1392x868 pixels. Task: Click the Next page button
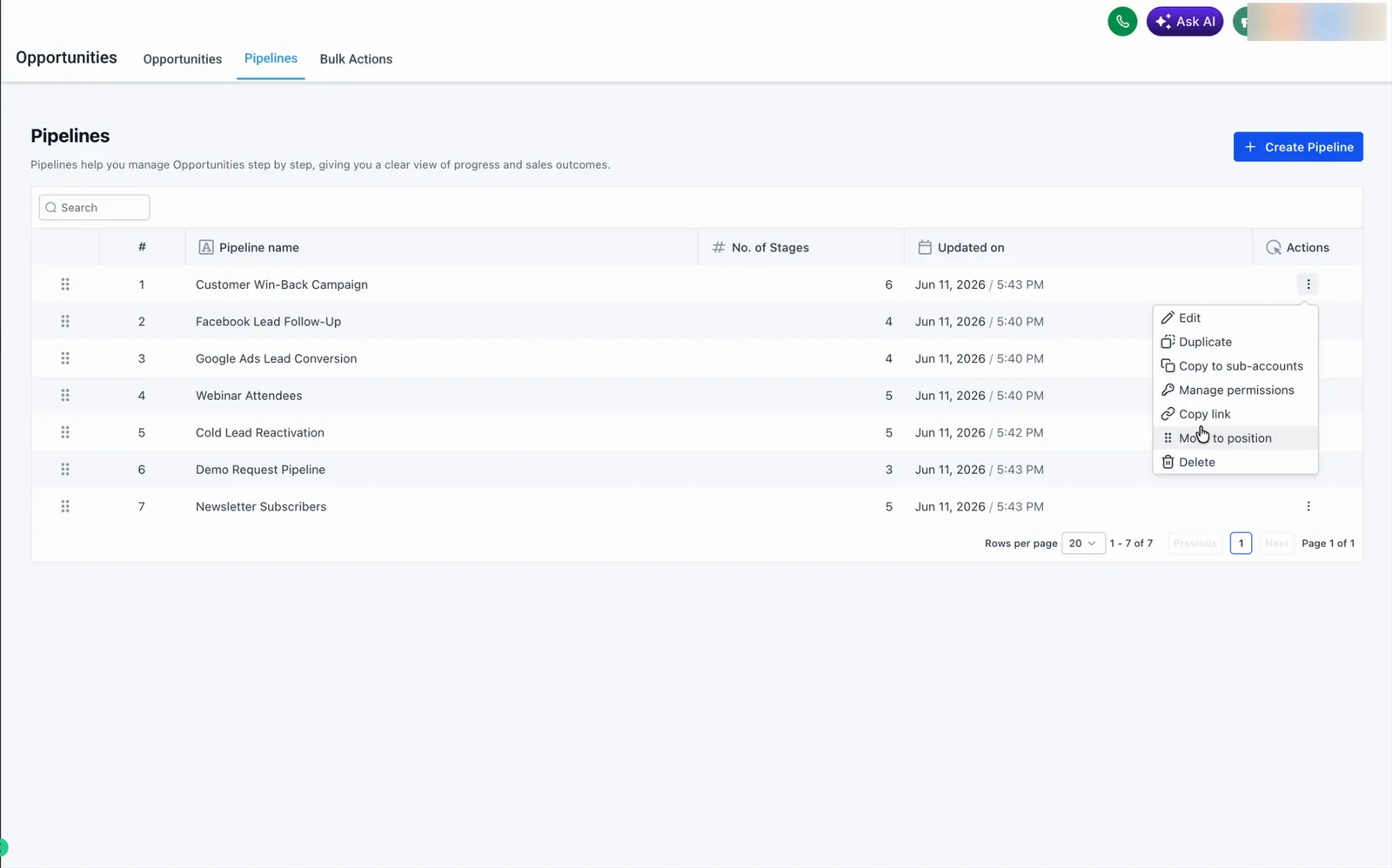click(1276, 544)
